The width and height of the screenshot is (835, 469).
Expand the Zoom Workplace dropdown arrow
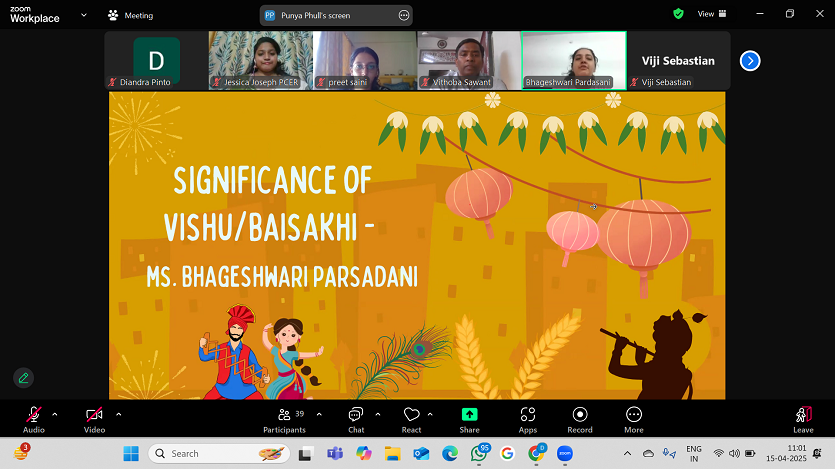point(82,16)
